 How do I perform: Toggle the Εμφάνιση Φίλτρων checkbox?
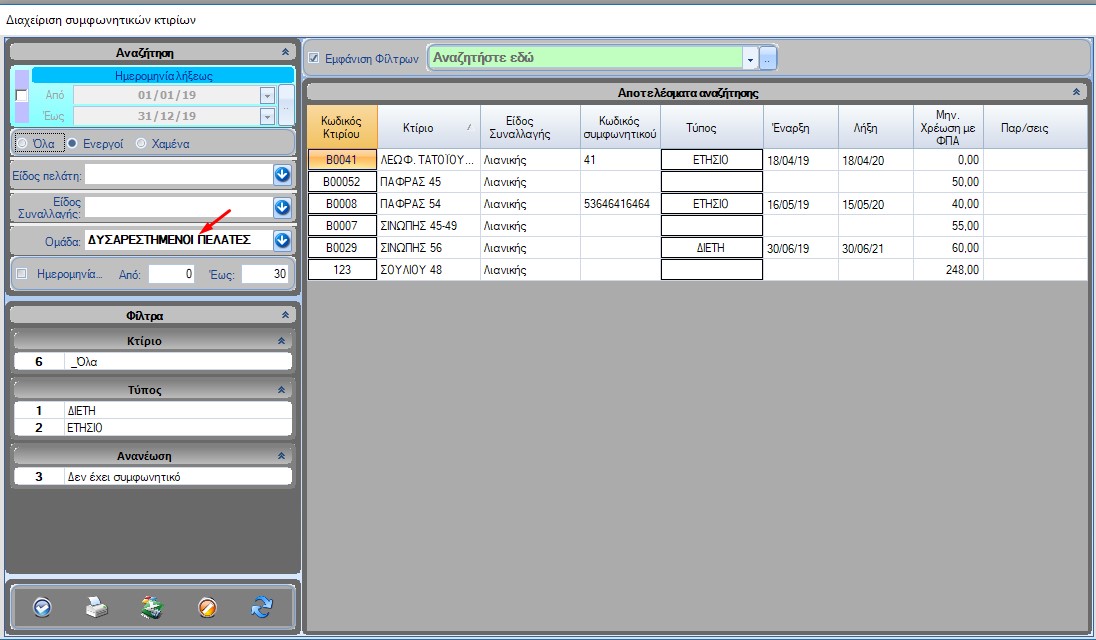[x=314, y=58]
